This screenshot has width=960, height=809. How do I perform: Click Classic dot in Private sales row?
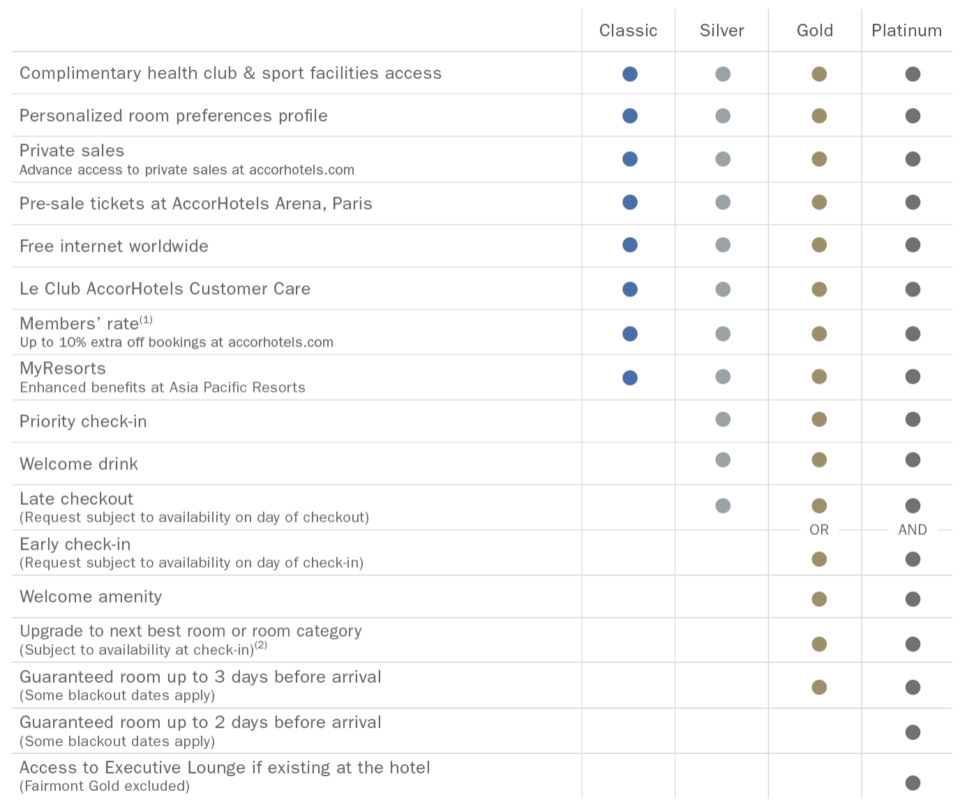click(630, 159)
